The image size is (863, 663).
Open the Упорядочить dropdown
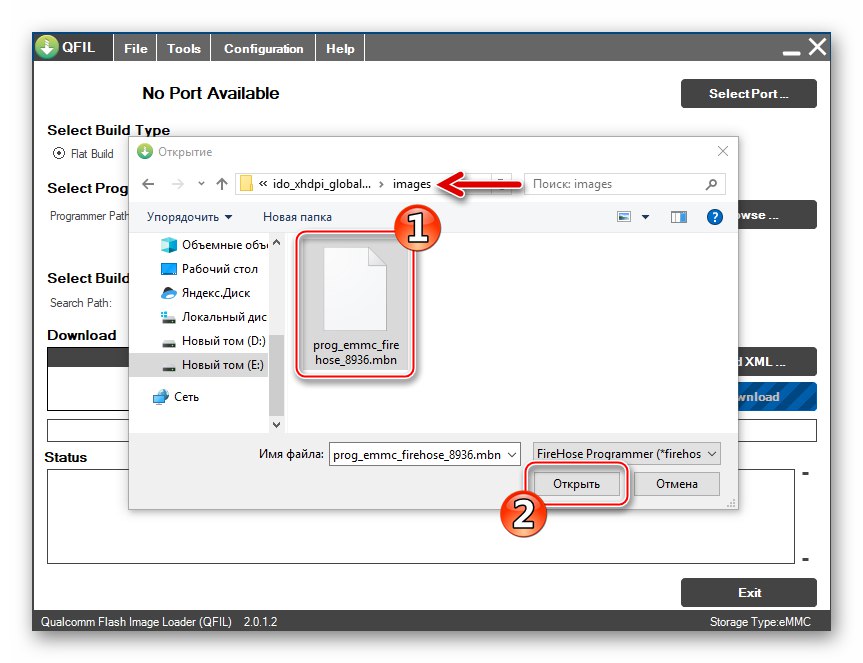coord(189,217)
